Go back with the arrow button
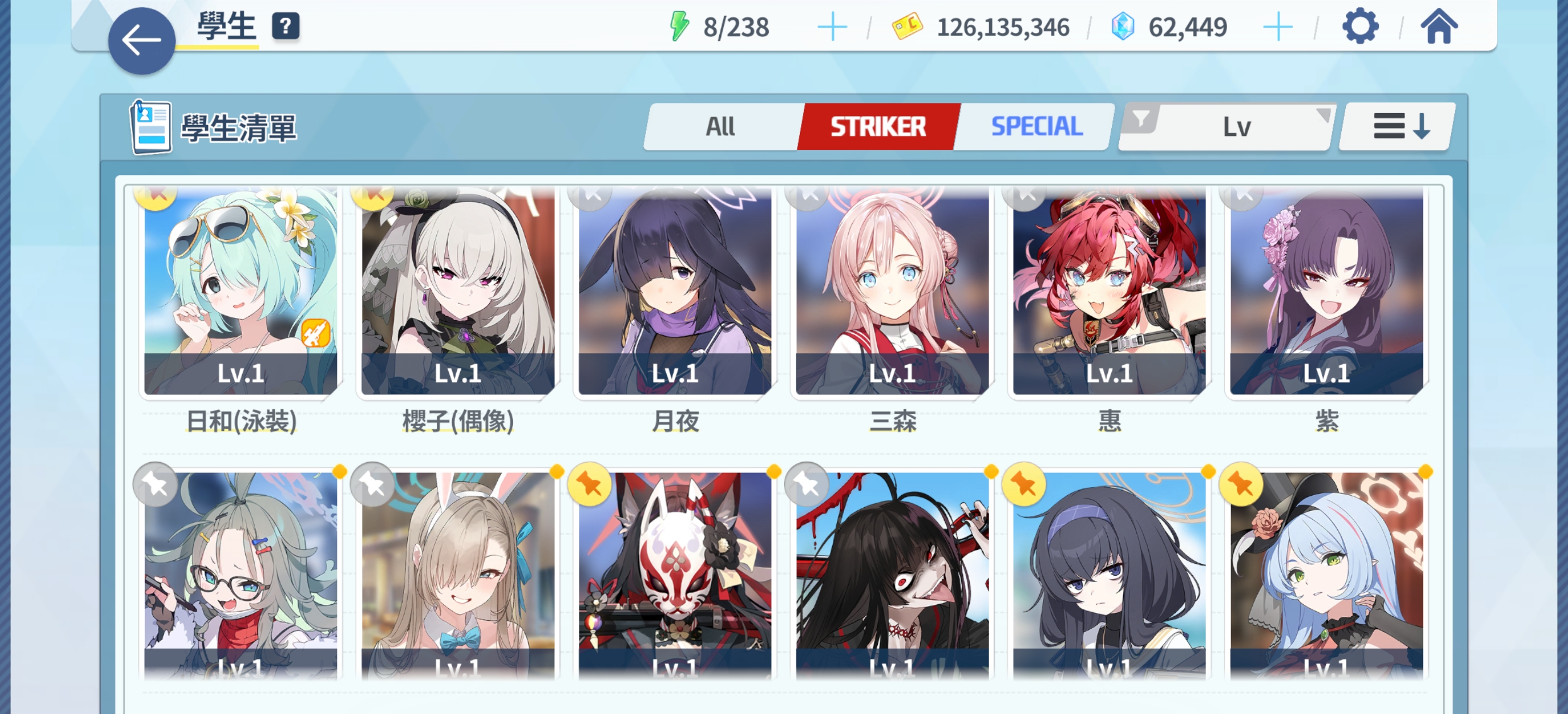 point(141,41)
